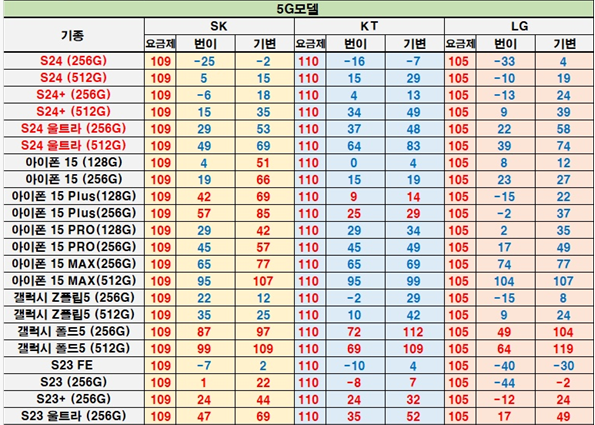Select the S23 울트라 (256G) row label
This screenshot has height=425, width=595.
click(74, 416)
